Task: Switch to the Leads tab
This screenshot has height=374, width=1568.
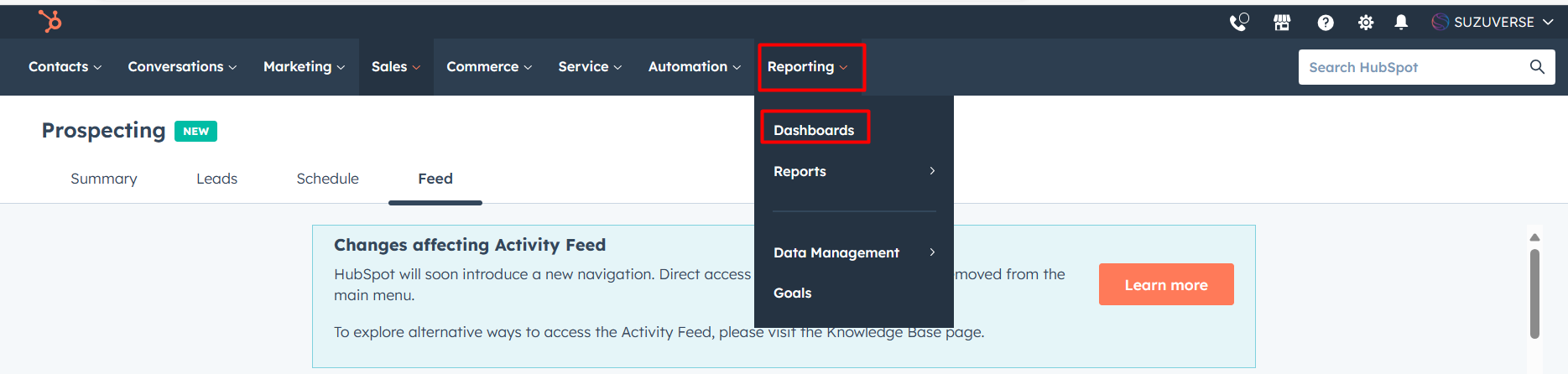Action: pos(216,179)
